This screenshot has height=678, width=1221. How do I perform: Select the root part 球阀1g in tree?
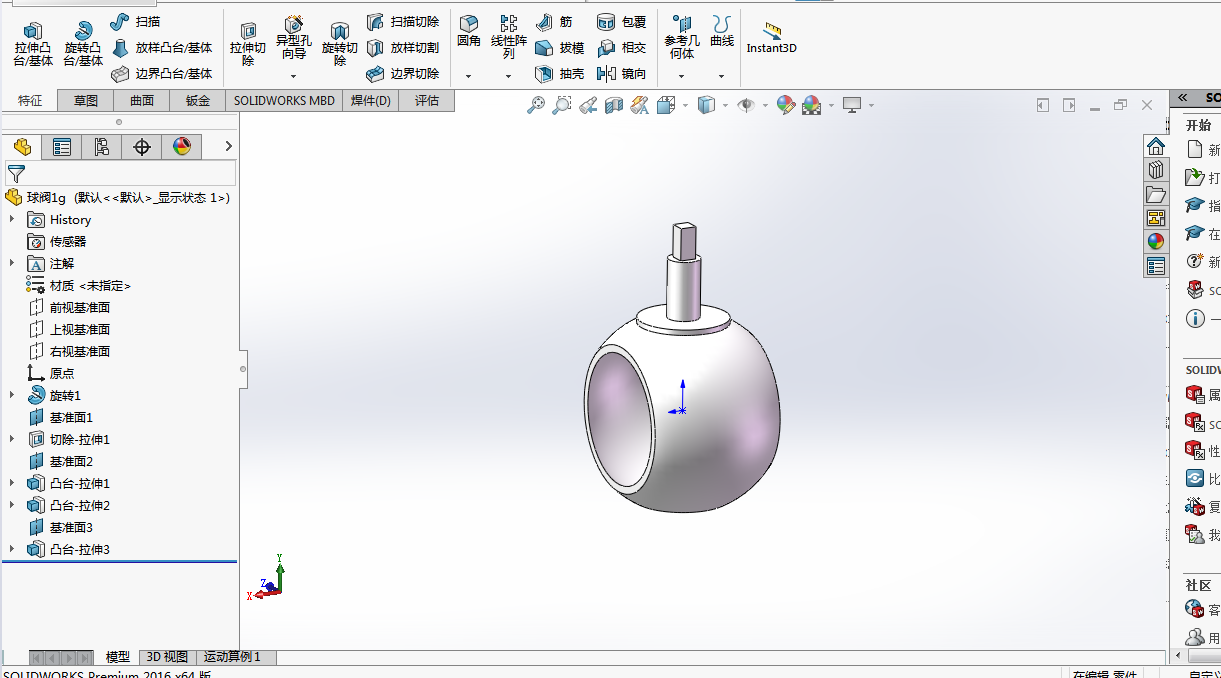click(x=117, y=197)
